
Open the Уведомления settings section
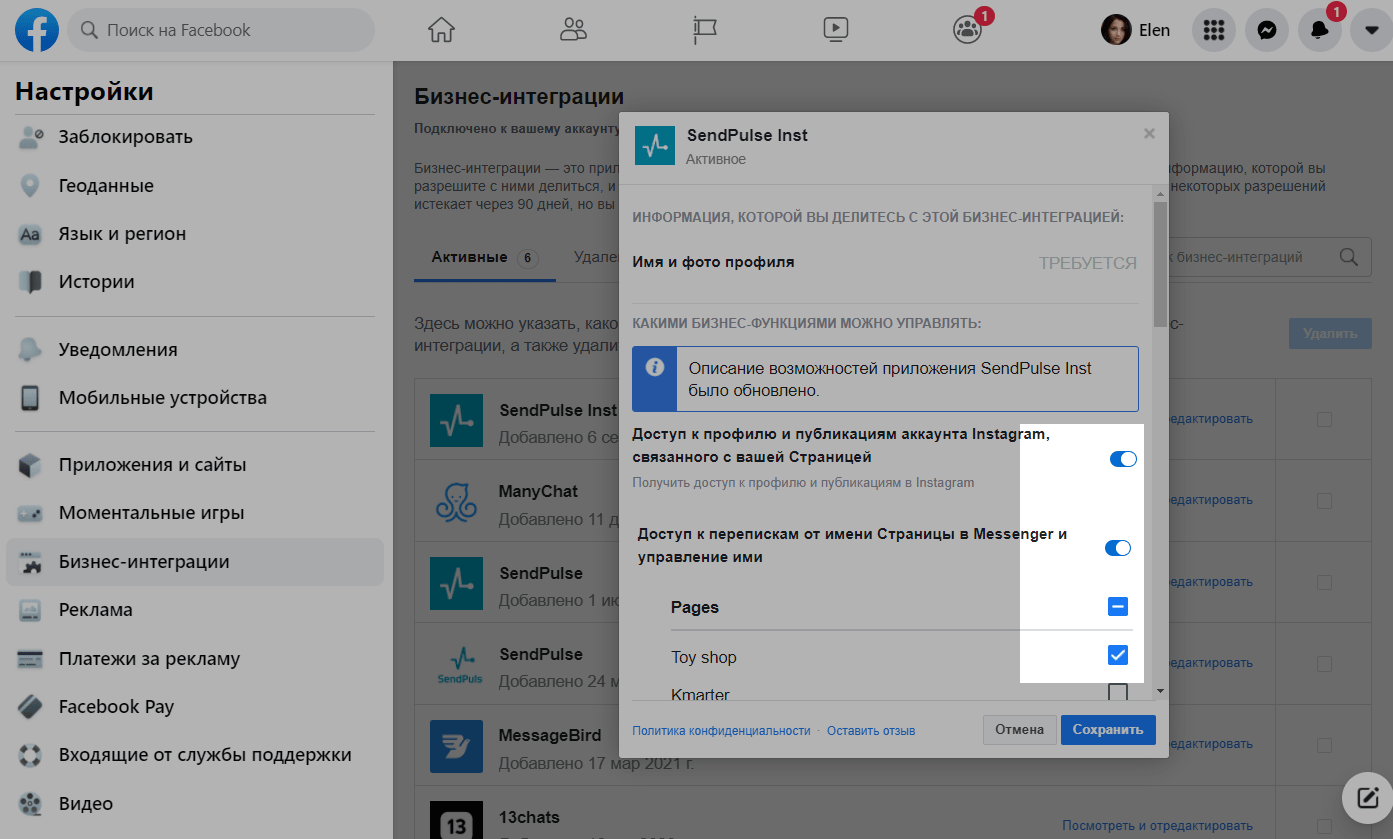point(195,350)
